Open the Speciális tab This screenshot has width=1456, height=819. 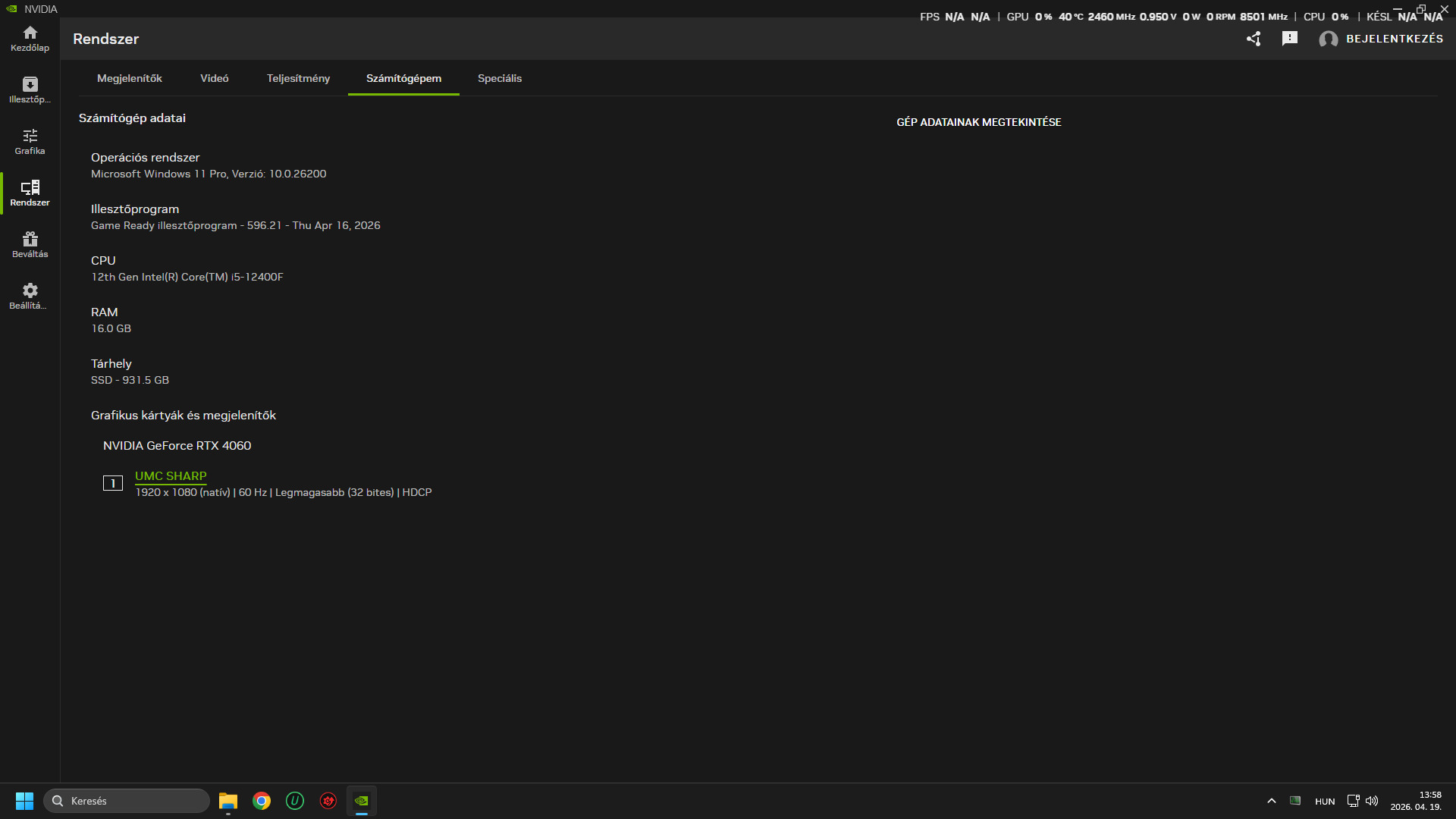(x=500, y=78)
